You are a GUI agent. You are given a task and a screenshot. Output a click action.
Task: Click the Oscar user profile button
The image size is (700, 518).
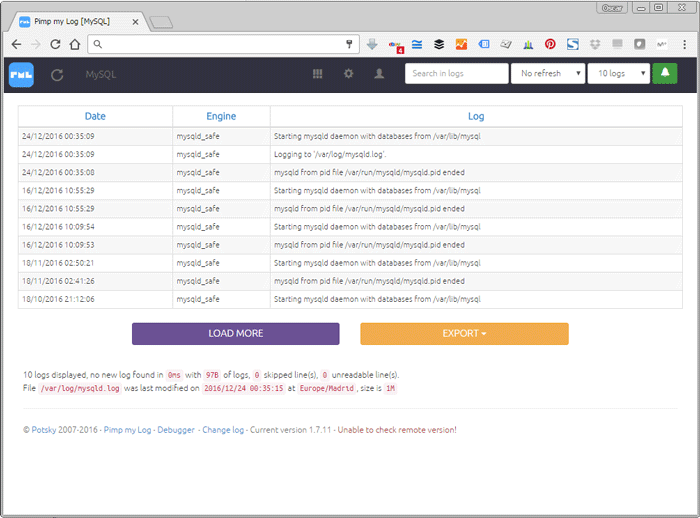[612, 8]
